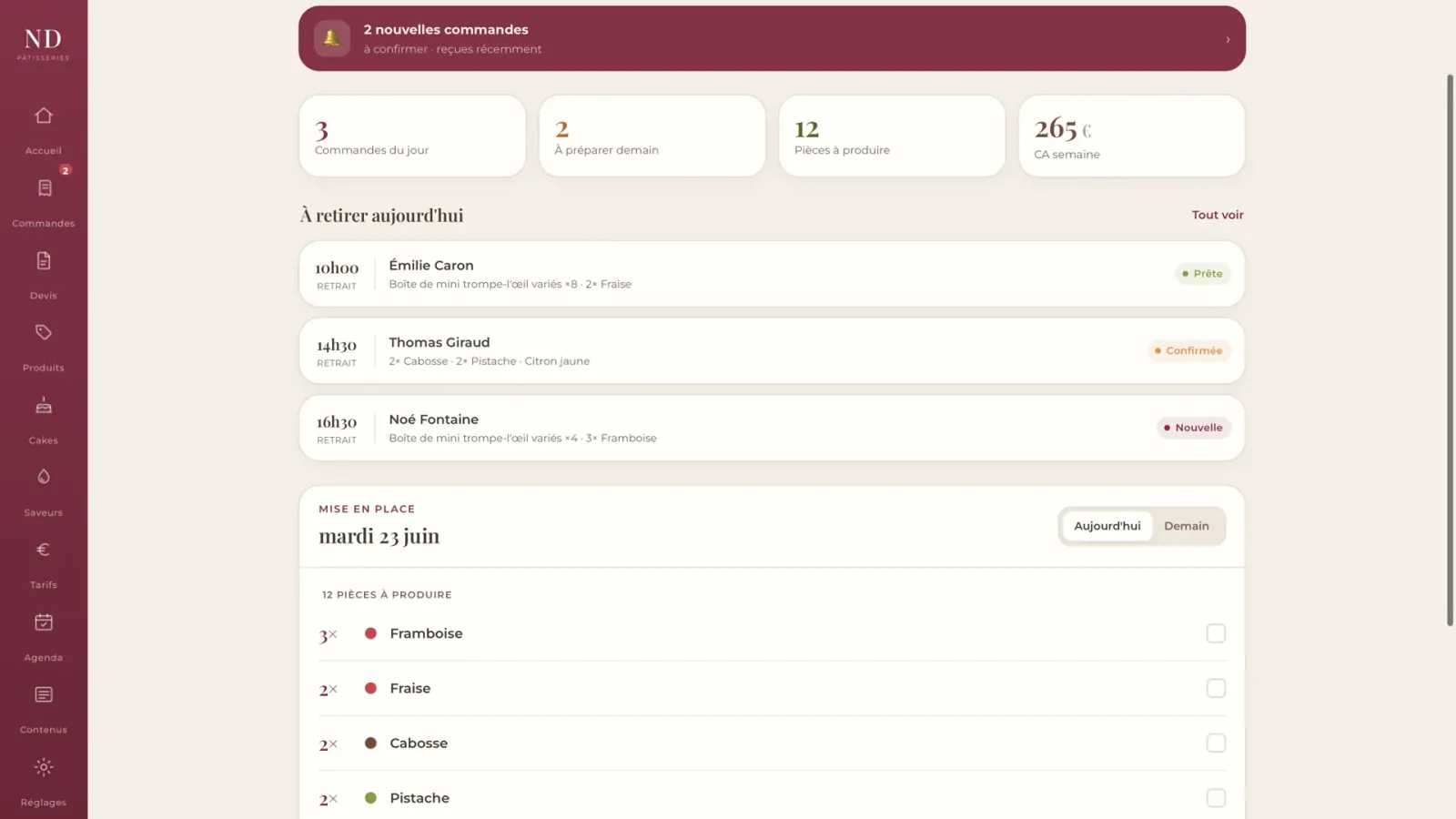Open the CA semaine revenue card

1131,136
